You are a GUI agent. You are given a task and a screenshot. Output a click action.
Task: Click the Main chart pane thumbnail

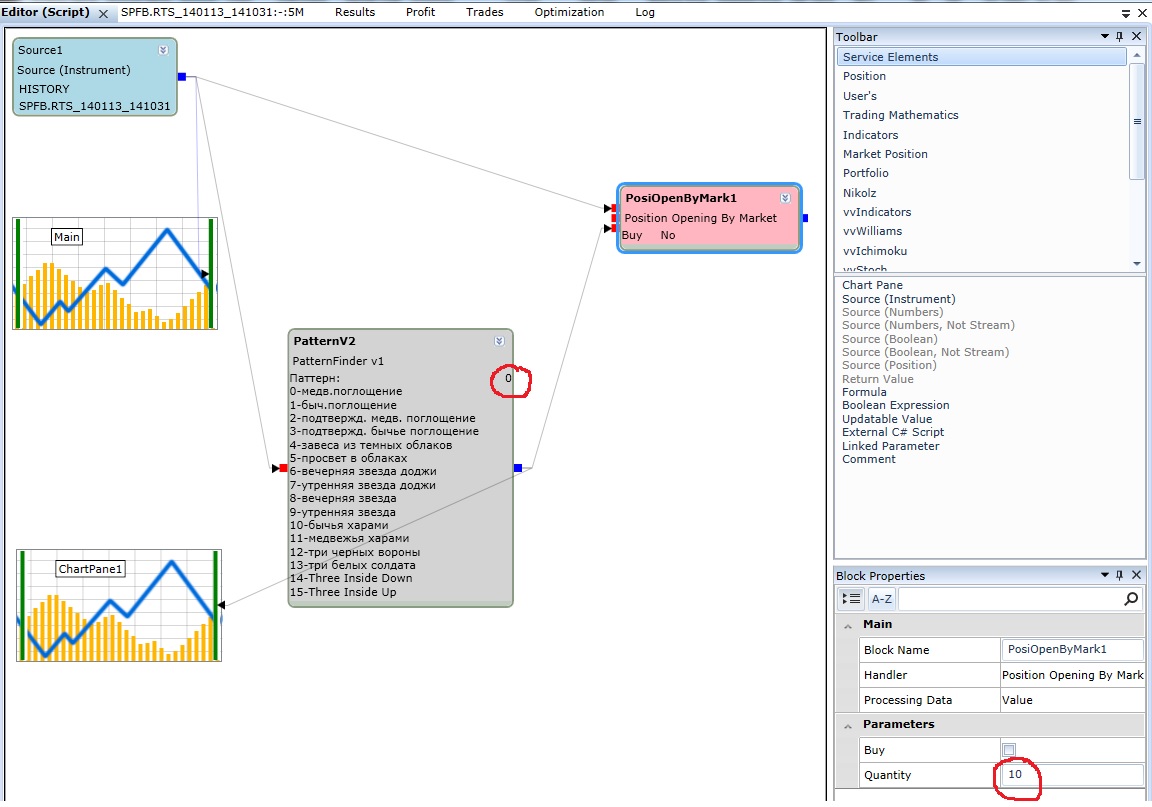tap(115, 273)
